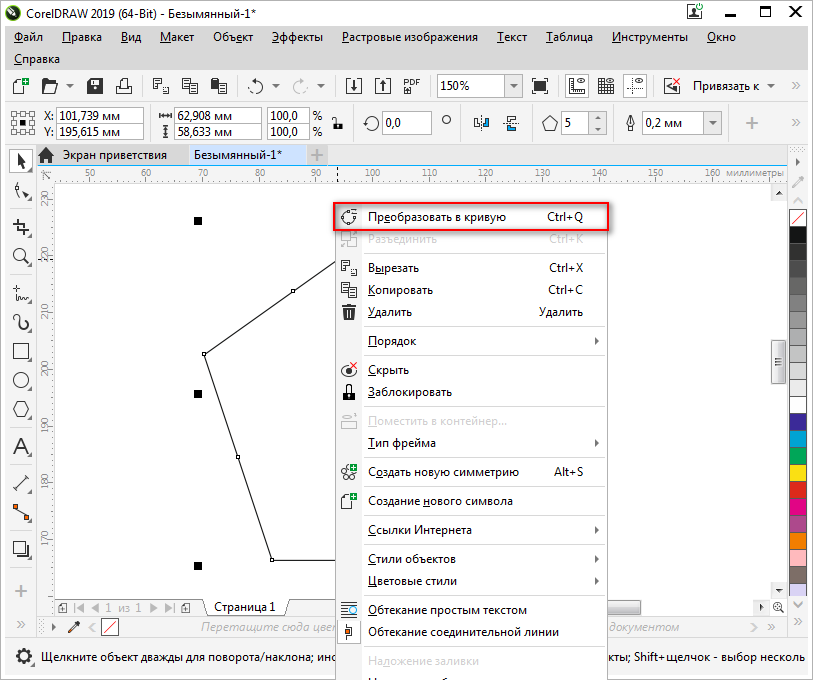The image size is (813, 680).
Task: Toggle rulers display button
Action: tap(577, 86)
